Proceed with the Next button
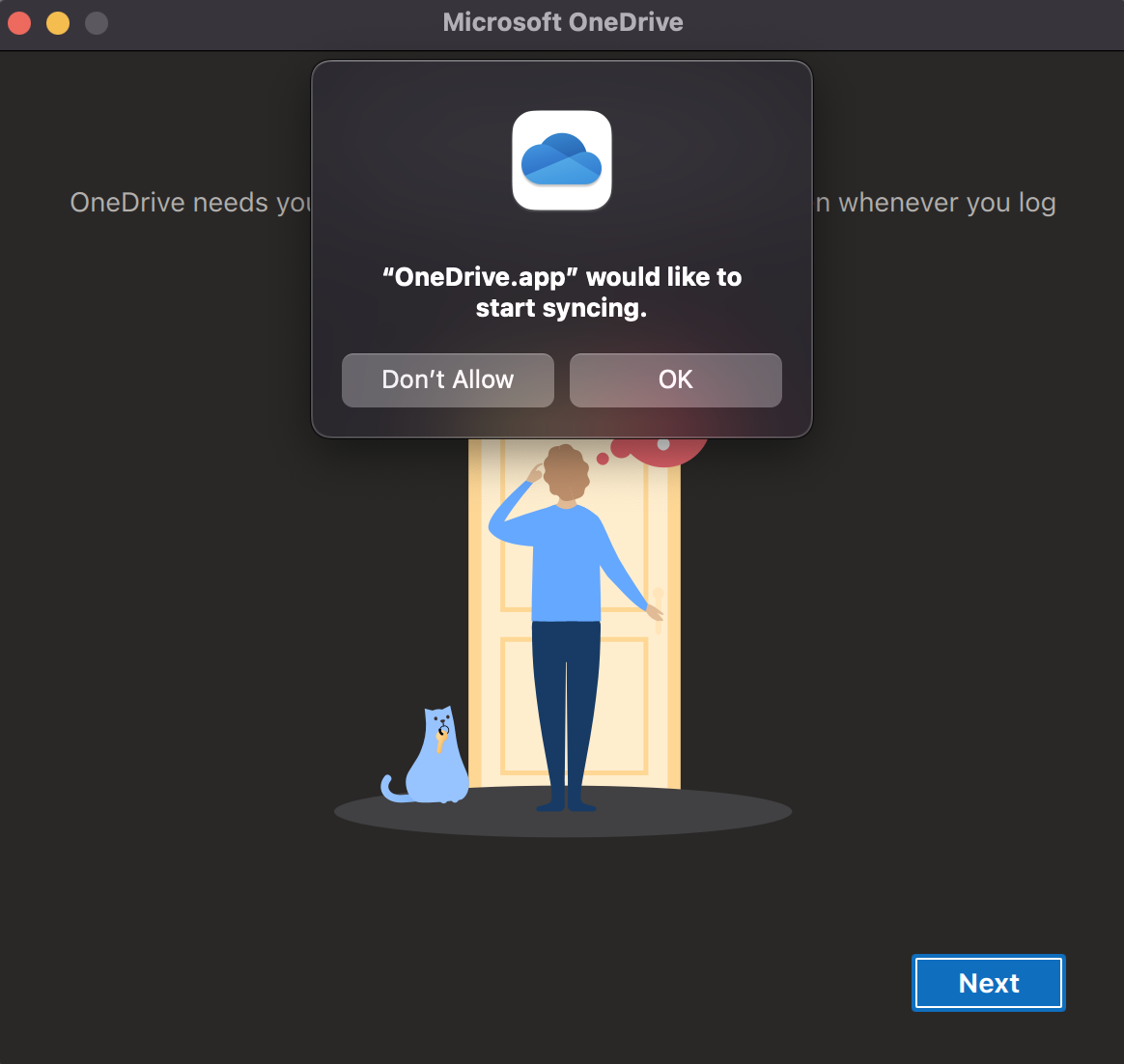Screen dimensions: 1124x1064 pyautogui.click(x=989, y=983)
